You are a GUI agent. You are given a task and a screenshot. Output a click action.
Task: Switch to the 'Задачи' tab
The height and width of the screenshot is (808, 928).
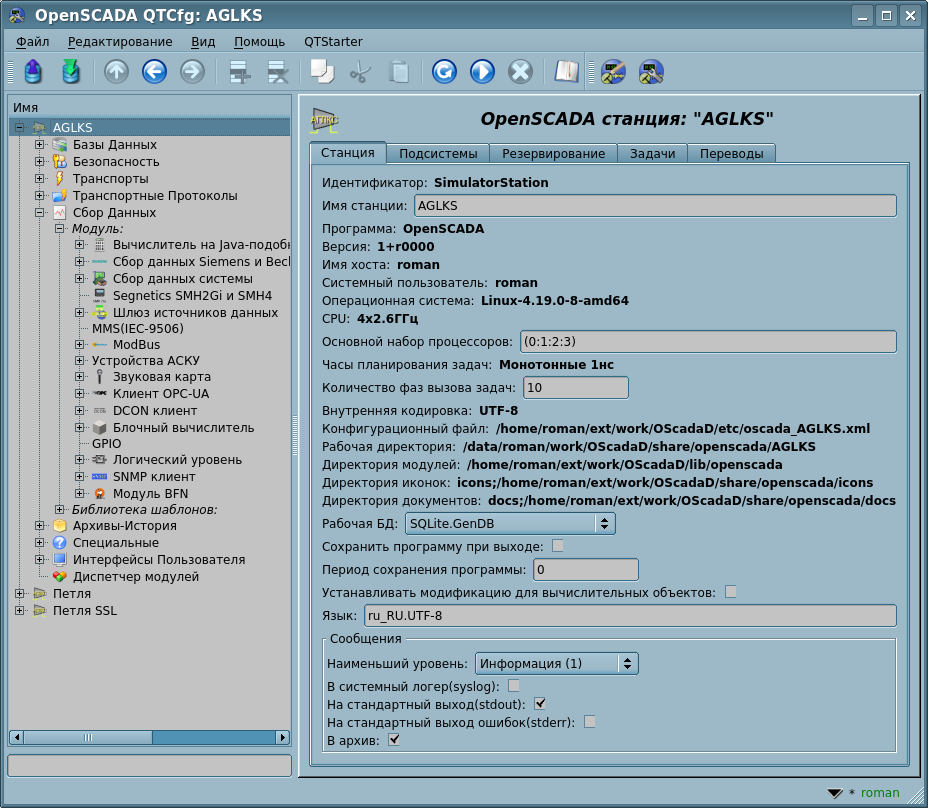652,153
